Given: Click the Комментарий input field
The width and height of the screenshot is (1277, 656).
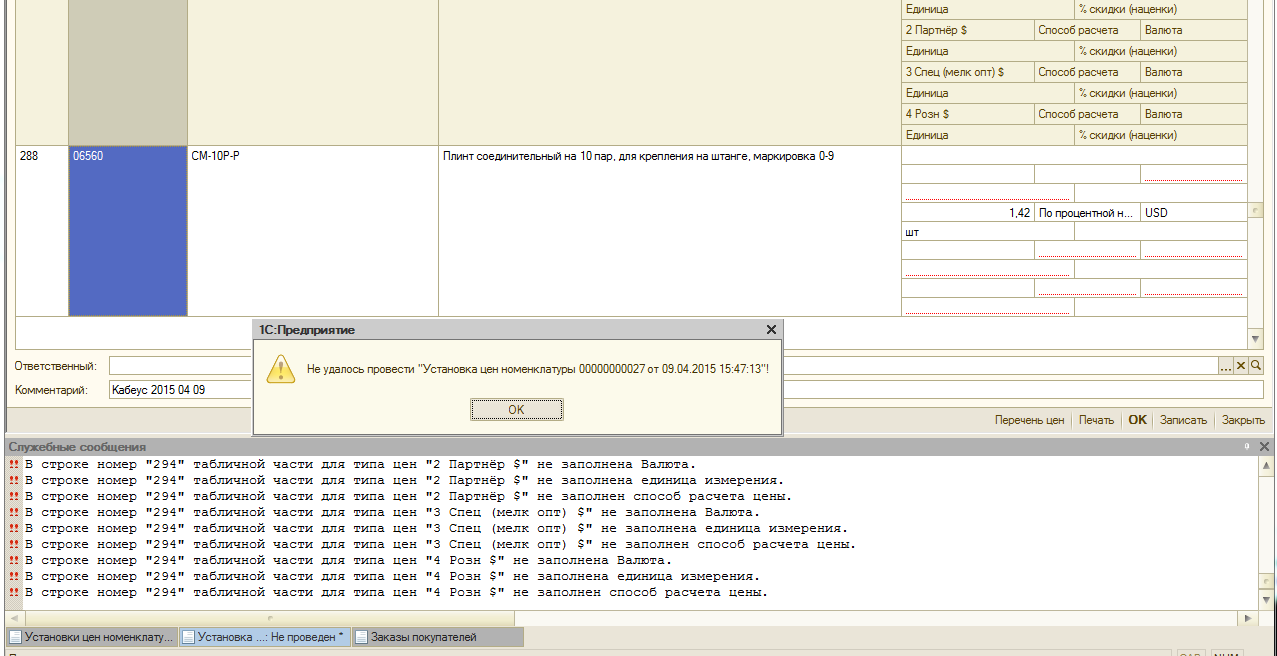Looking at the screenshot, I should pos(180,390).
